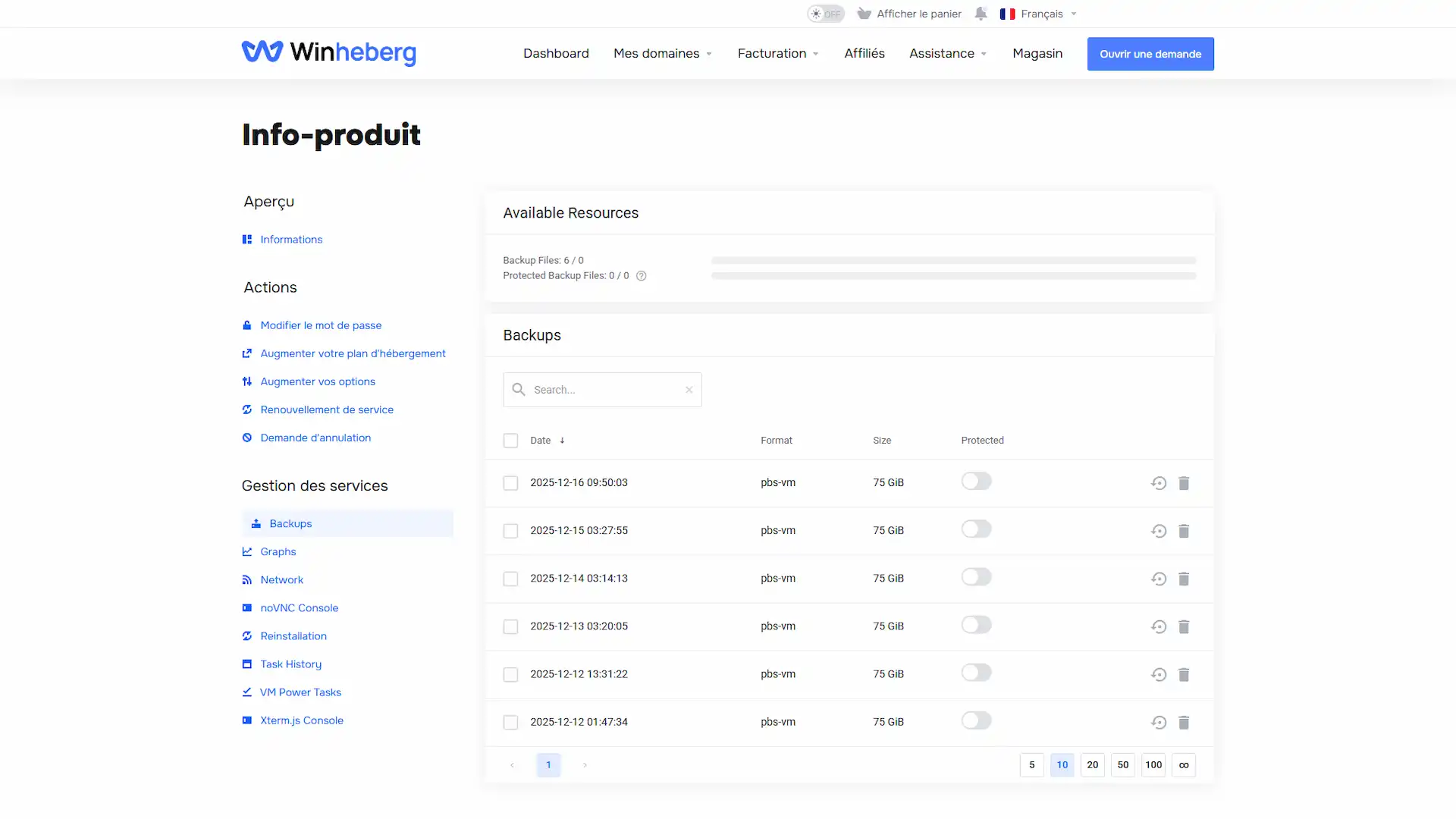
Task: Delete the 2025-12-13 03:20:05 backup
Action: coord(1184,626)
